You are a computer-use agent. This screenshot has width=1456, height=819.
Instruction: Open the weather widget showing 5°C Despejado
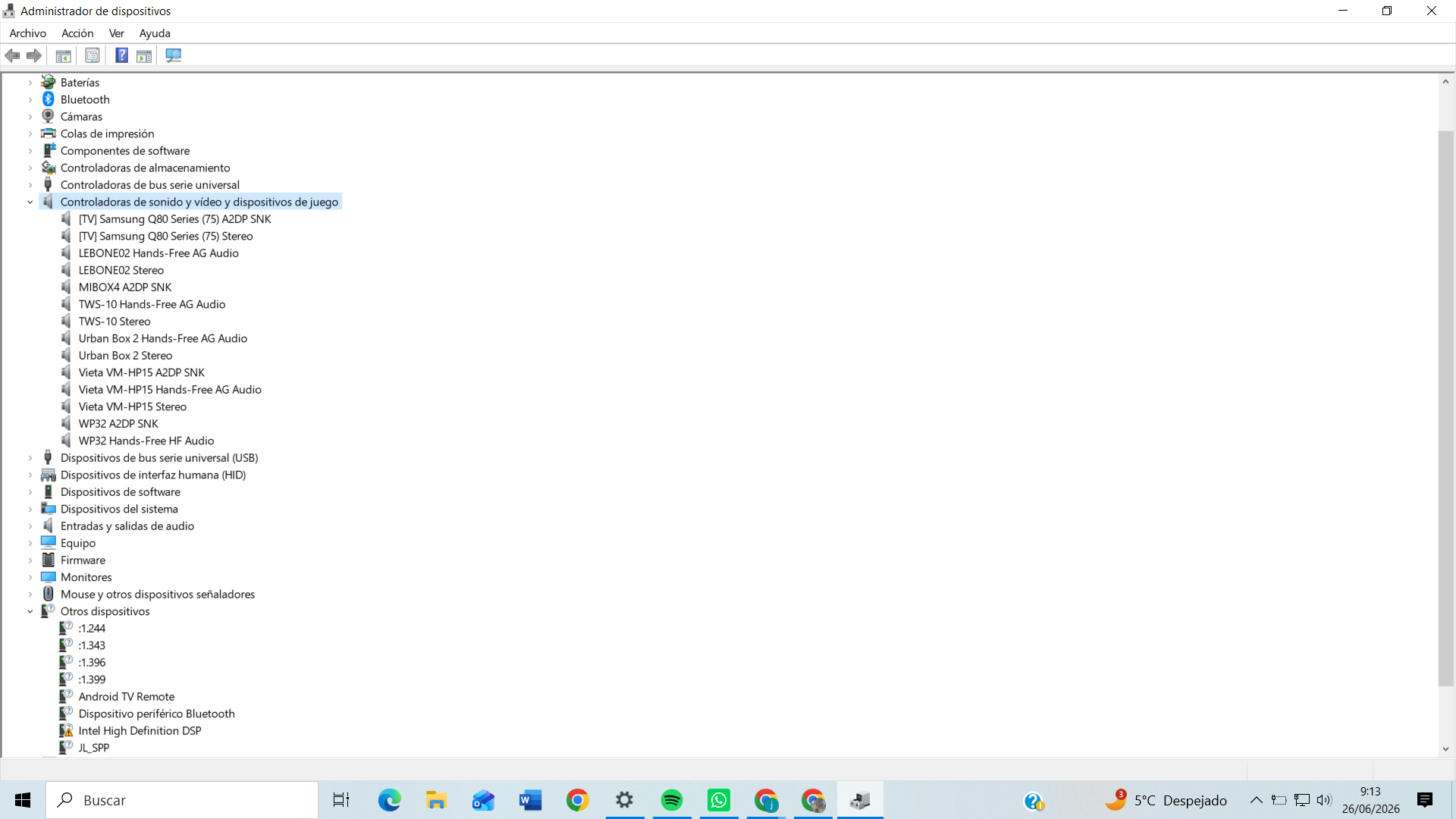point(1165,800)
